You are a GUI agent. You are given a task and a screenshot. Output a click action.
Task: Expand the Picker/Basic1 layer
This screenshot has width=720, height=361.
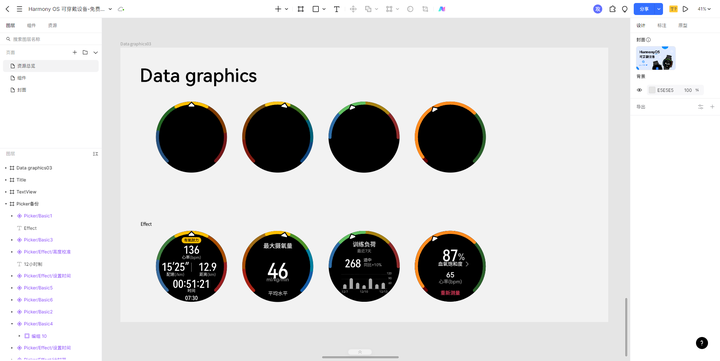pyautogui.click(x=12, y=216)
